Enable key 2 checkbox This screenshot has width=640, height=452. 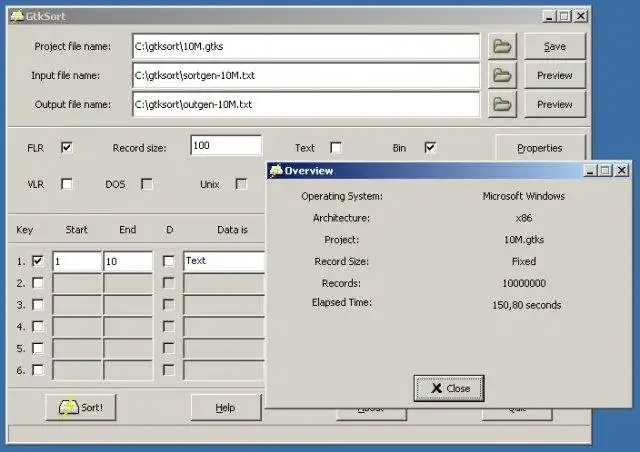38,283
